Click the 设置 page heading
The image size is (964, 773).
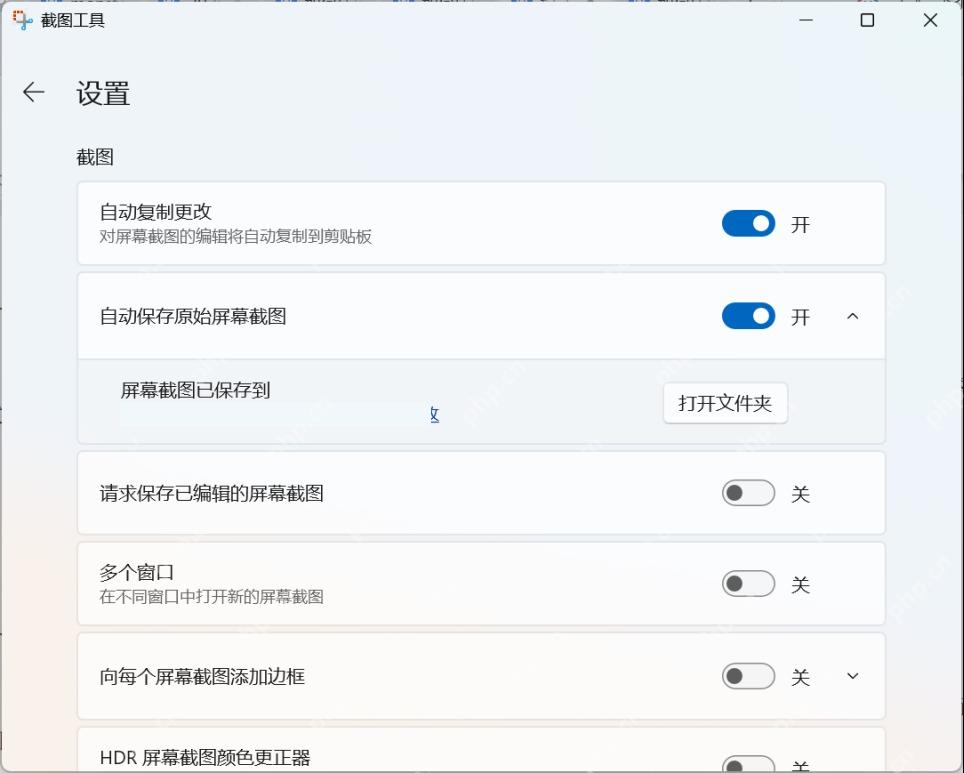coord(103,93)
